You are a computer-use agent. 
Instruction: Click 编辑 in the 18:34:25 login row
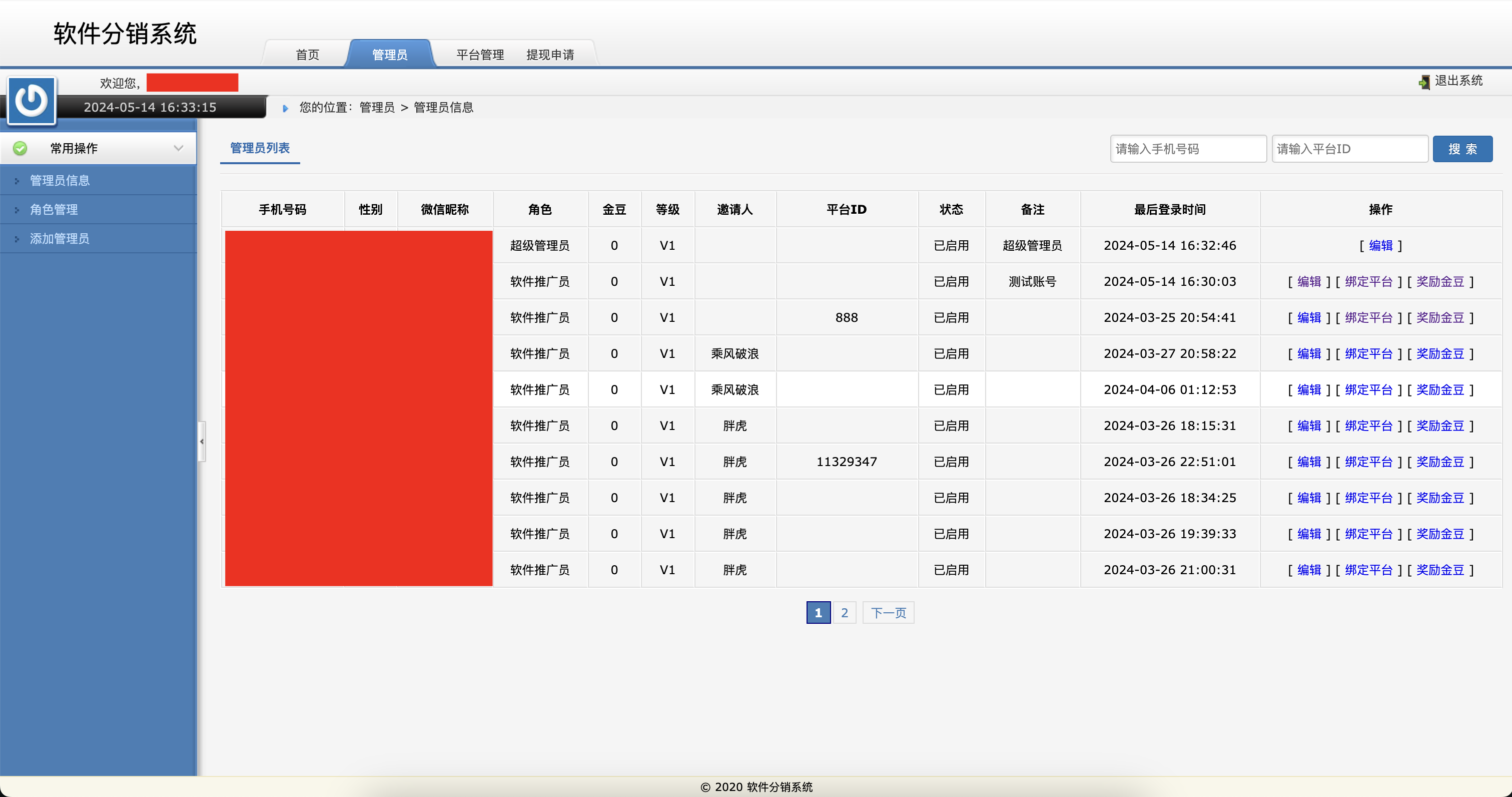point(1309,498)
